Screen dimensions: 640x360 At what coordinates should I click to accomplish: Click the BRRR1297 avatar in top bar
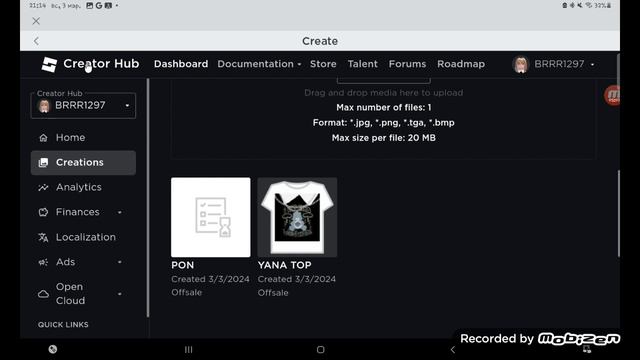coord(521,64)
